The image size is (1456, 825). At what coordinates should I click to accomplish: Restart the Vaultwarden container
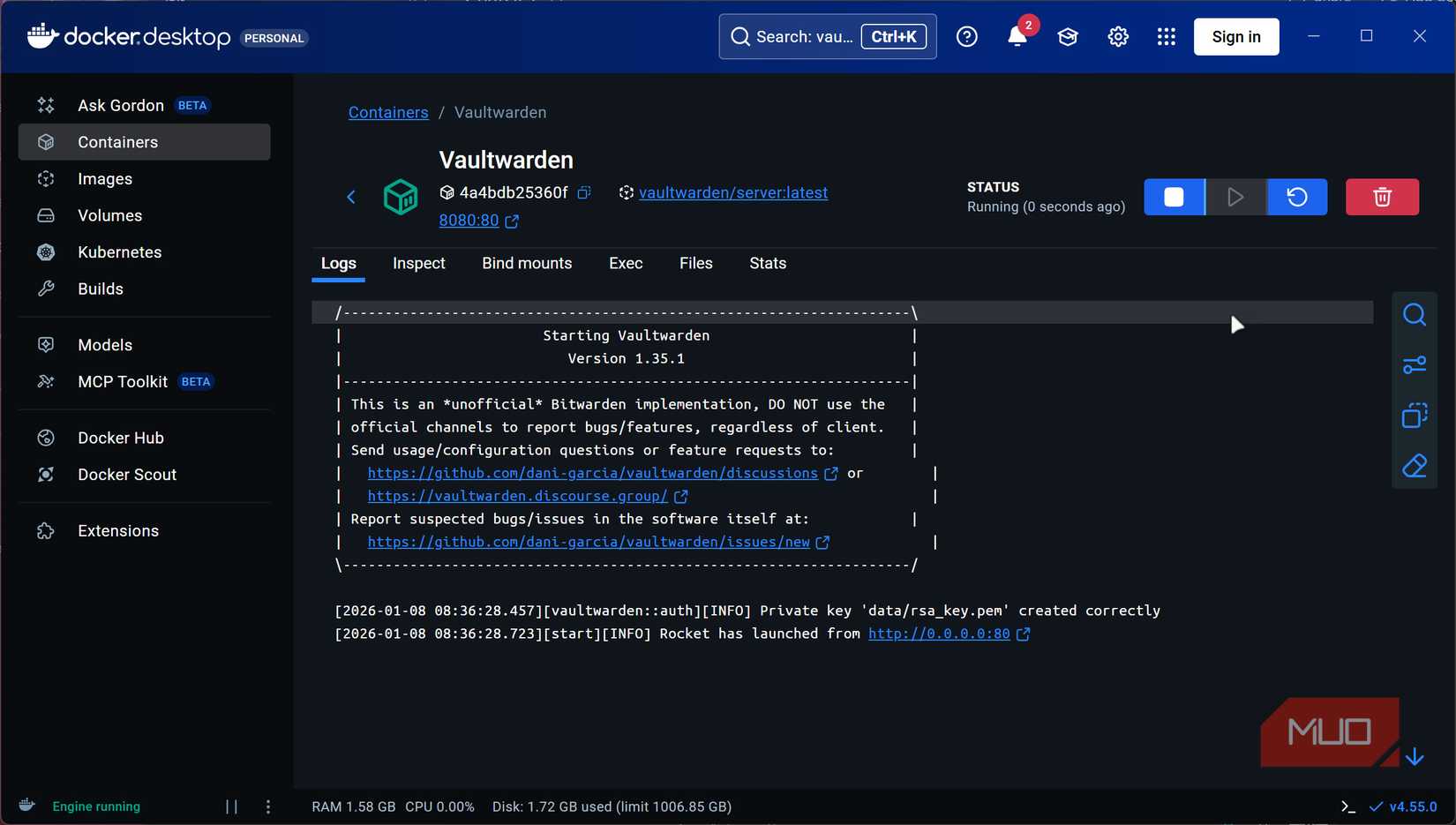point(1297,197)
